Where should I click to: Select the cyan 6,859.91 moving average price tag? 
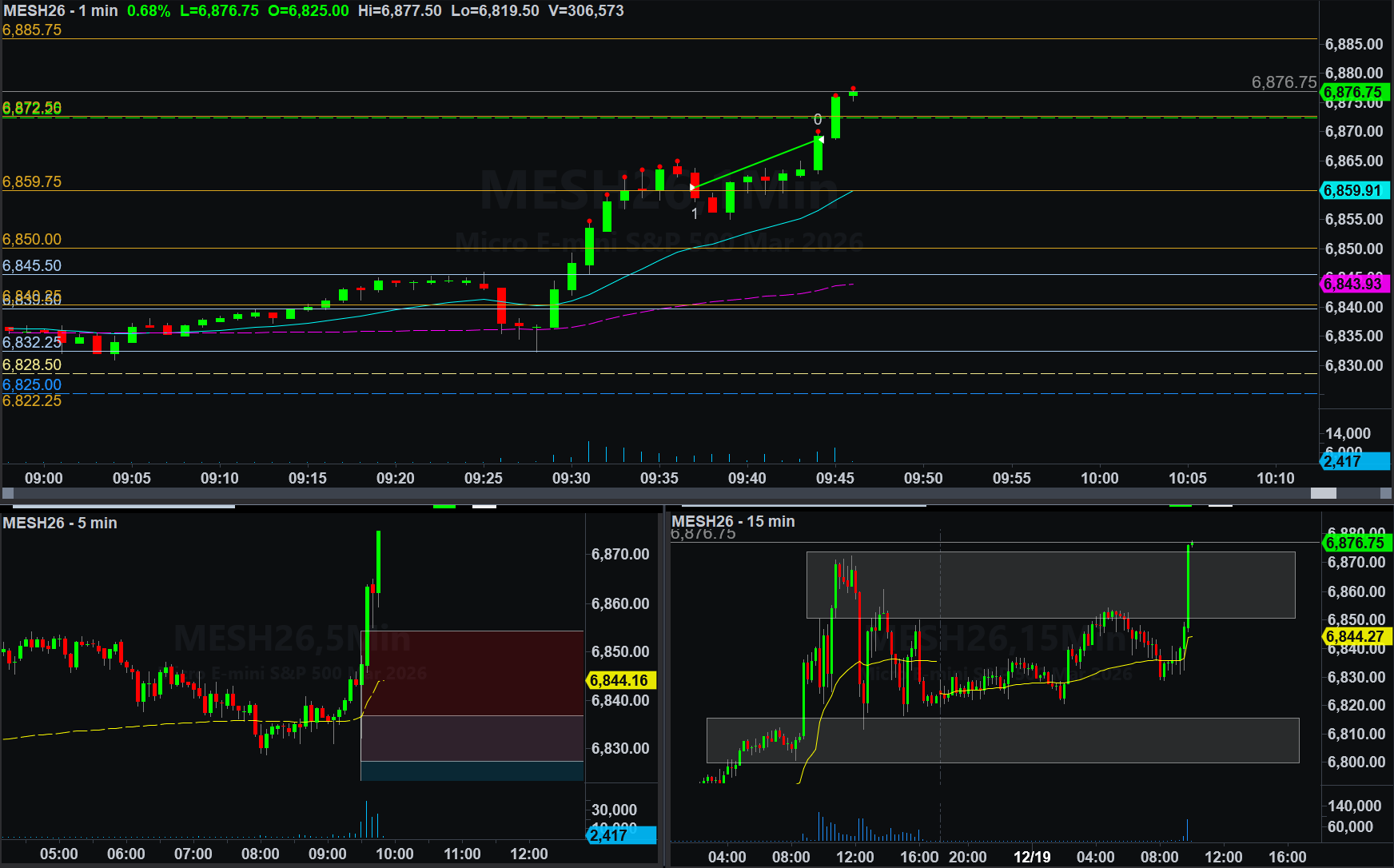pyautogui.click(x=1353, y=190)
